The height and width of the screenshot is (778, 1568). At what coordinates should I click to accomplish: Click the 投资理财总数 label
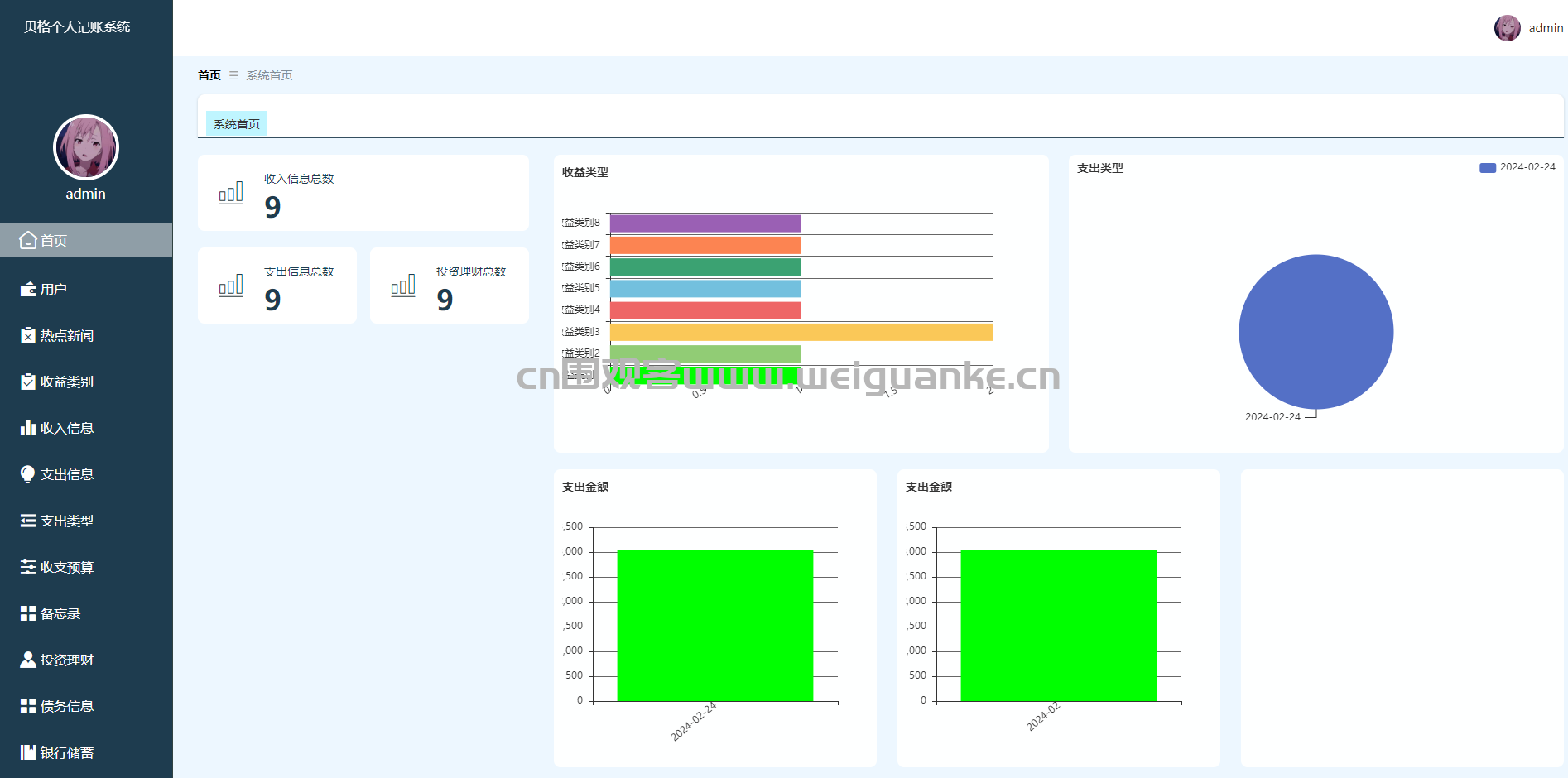[x=471, y=271]
